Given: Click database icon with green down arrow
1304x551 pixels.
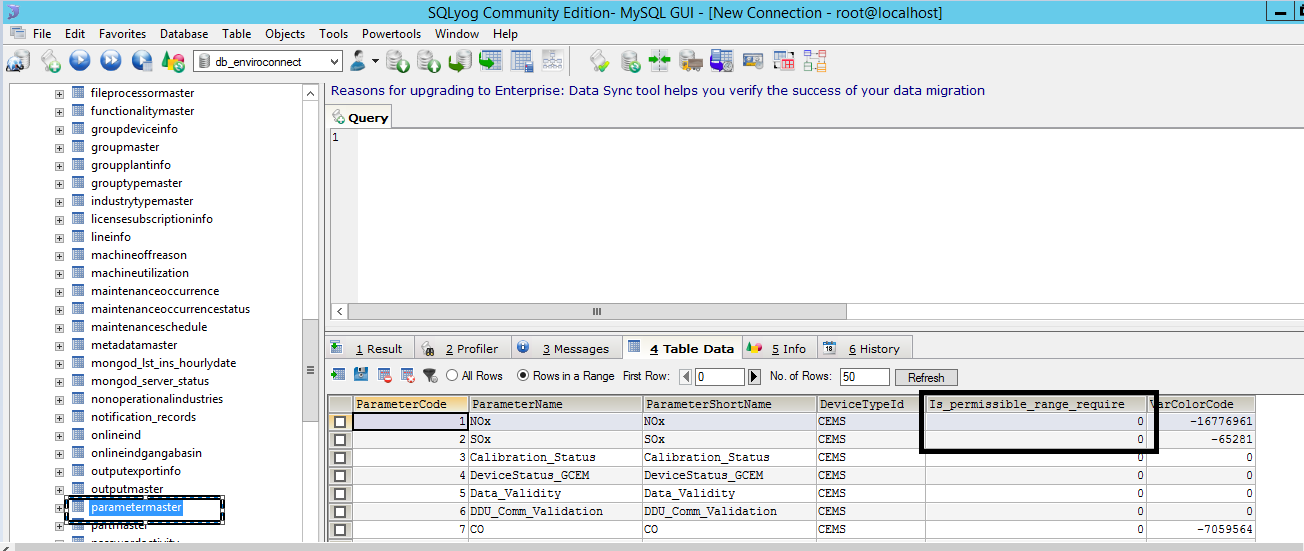Looking at the screenshot, I should point(398,61).
